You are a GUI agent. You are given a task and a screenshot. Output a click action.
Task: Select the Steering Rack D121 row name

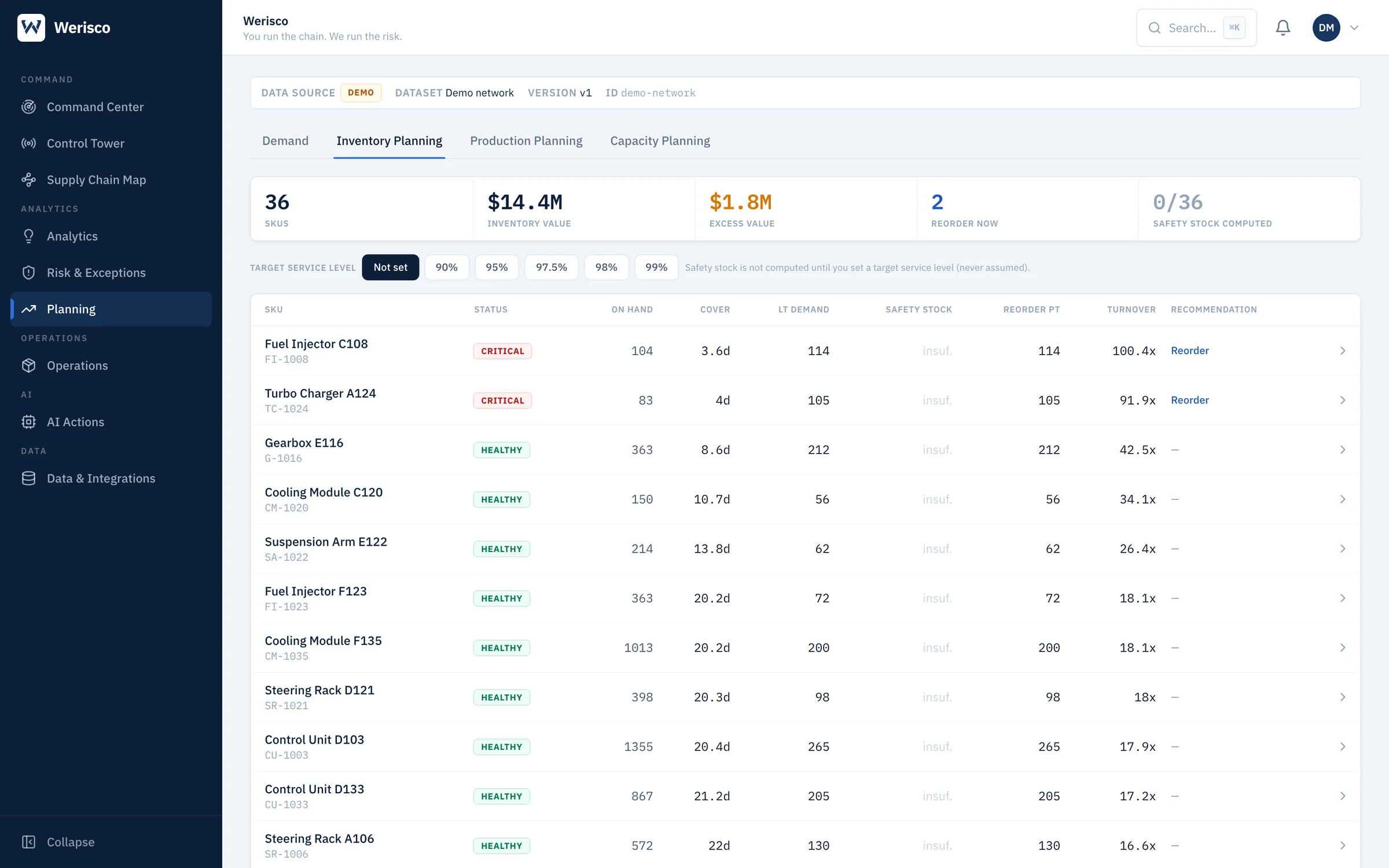click(x=319, y=690)
